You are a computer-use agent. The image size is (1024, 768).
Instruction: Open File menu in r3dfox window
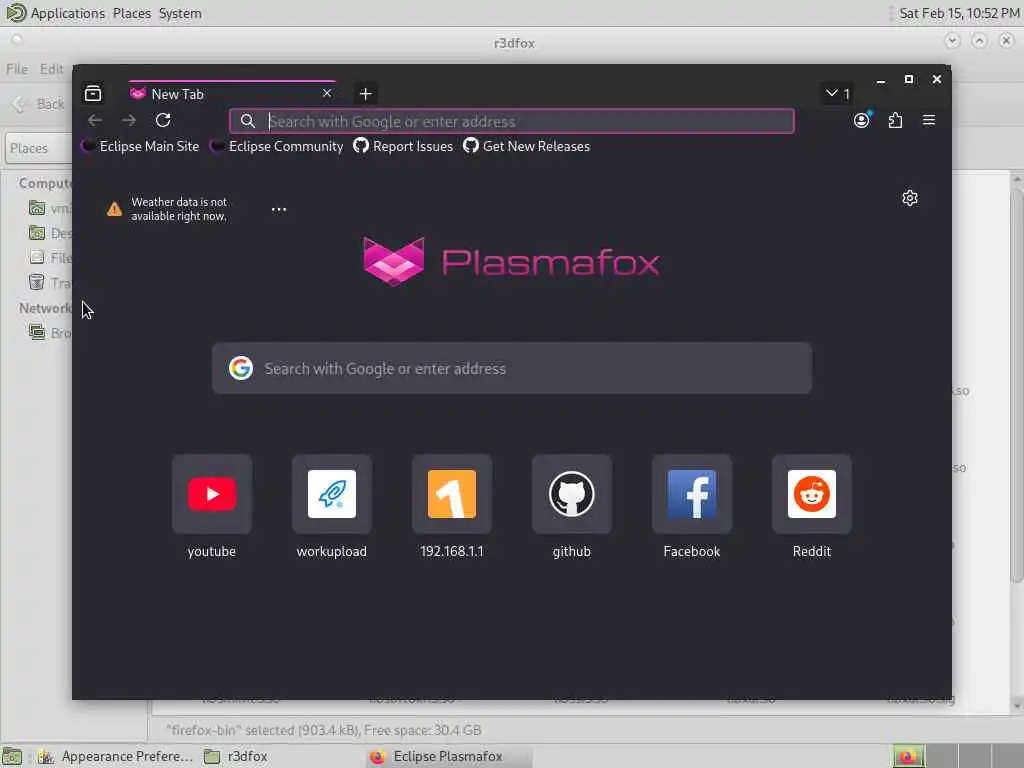(17, 69)
